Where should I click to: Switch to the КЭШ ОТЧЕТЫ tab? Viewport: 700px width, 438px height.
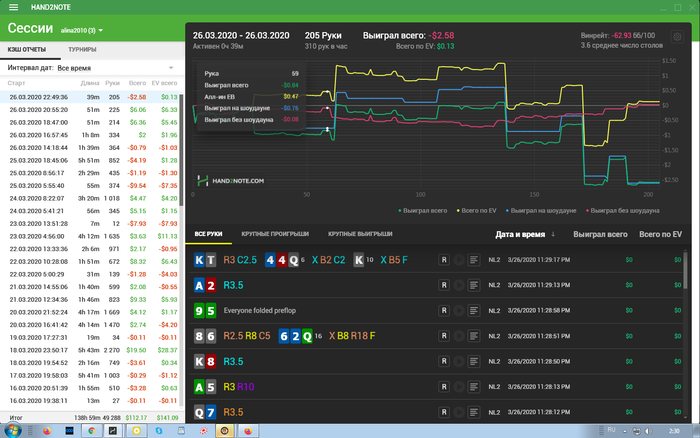click(x=27, y=50)
